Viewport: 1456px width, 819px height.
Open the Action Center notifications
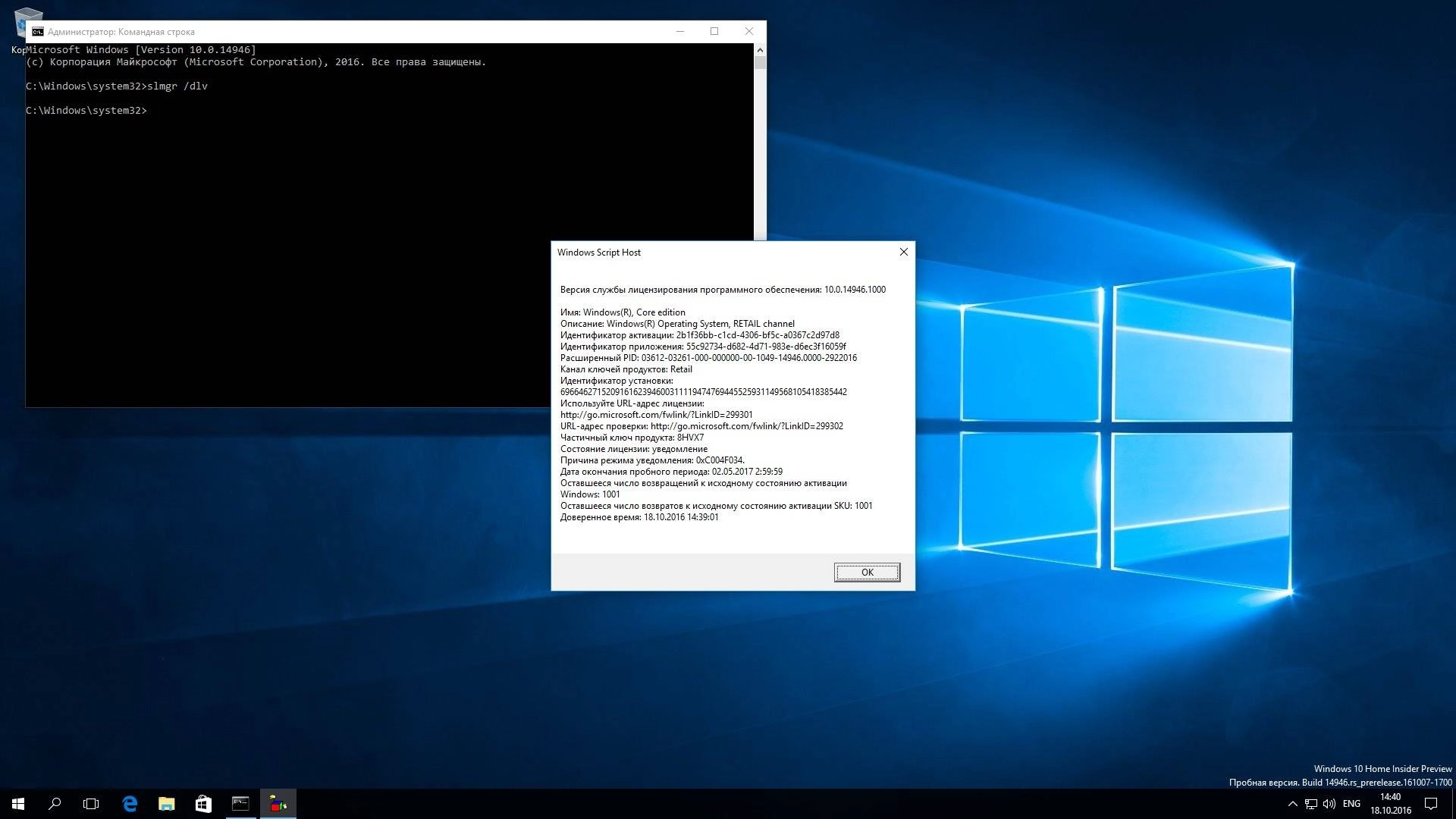[1431, 804]
